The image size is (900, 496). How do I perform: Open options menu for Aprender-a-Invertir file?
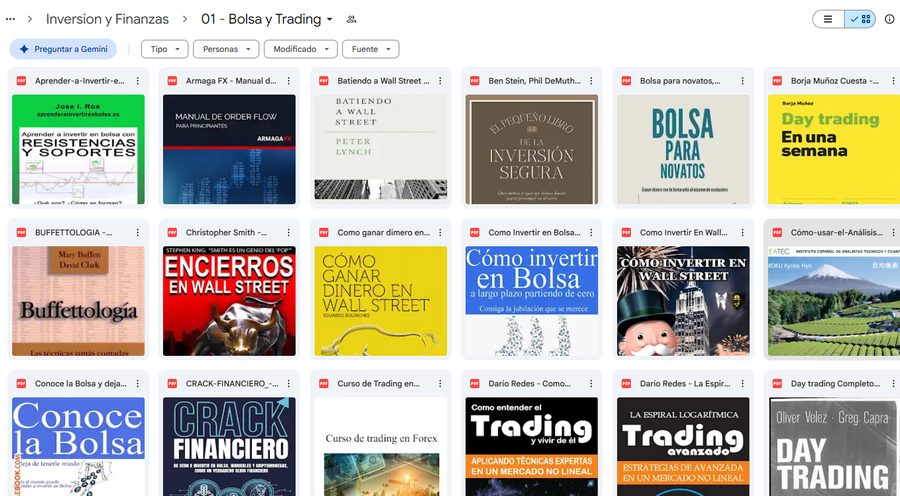pos(138,81)
